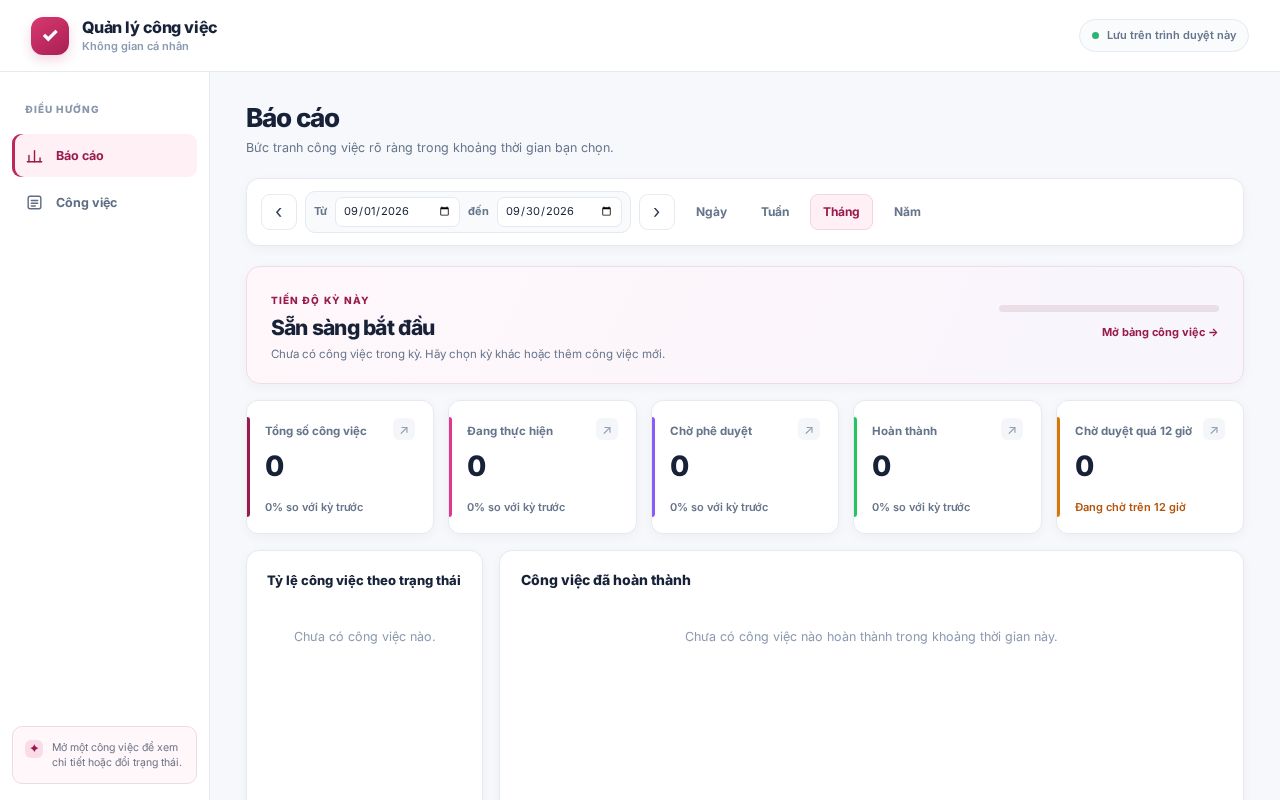Click the list icon beside Công việc
The image size is (1280, 800).
(34, 203)
